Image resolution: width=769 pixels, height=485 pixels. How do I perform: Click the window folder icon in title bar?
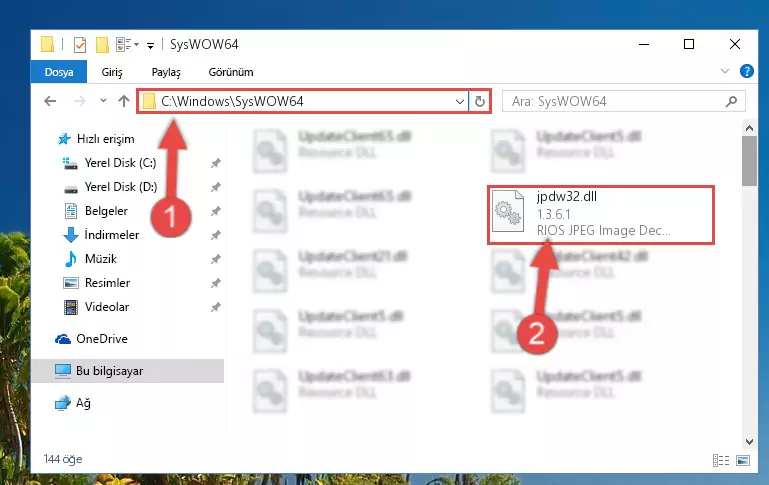click(47, 45)
